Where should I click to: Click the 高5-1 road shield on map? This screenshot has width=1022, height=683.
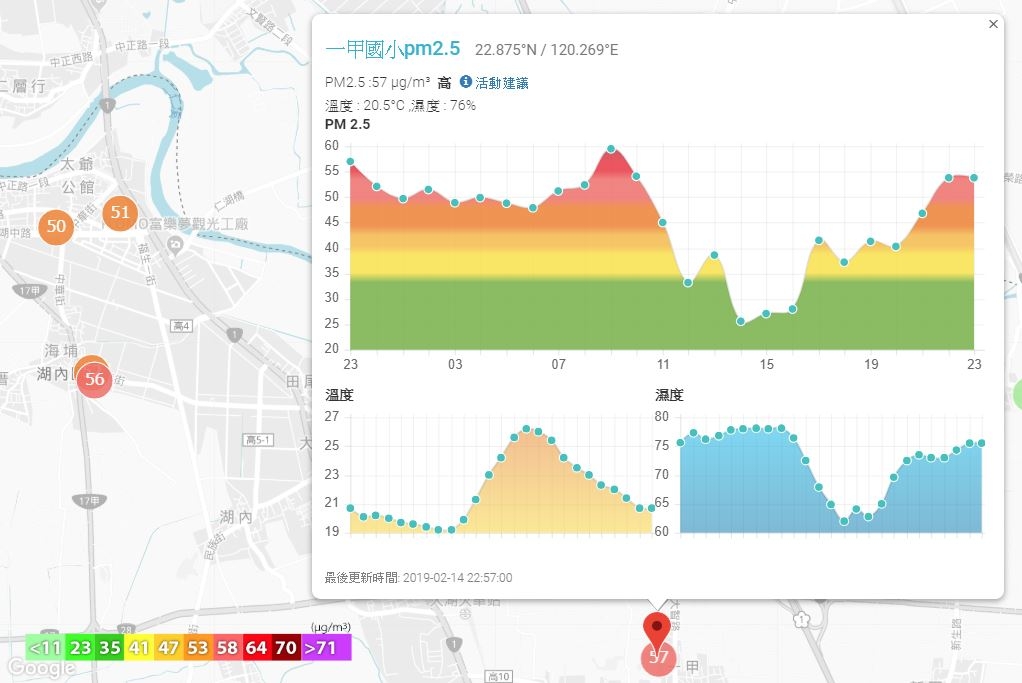[259, 441]
